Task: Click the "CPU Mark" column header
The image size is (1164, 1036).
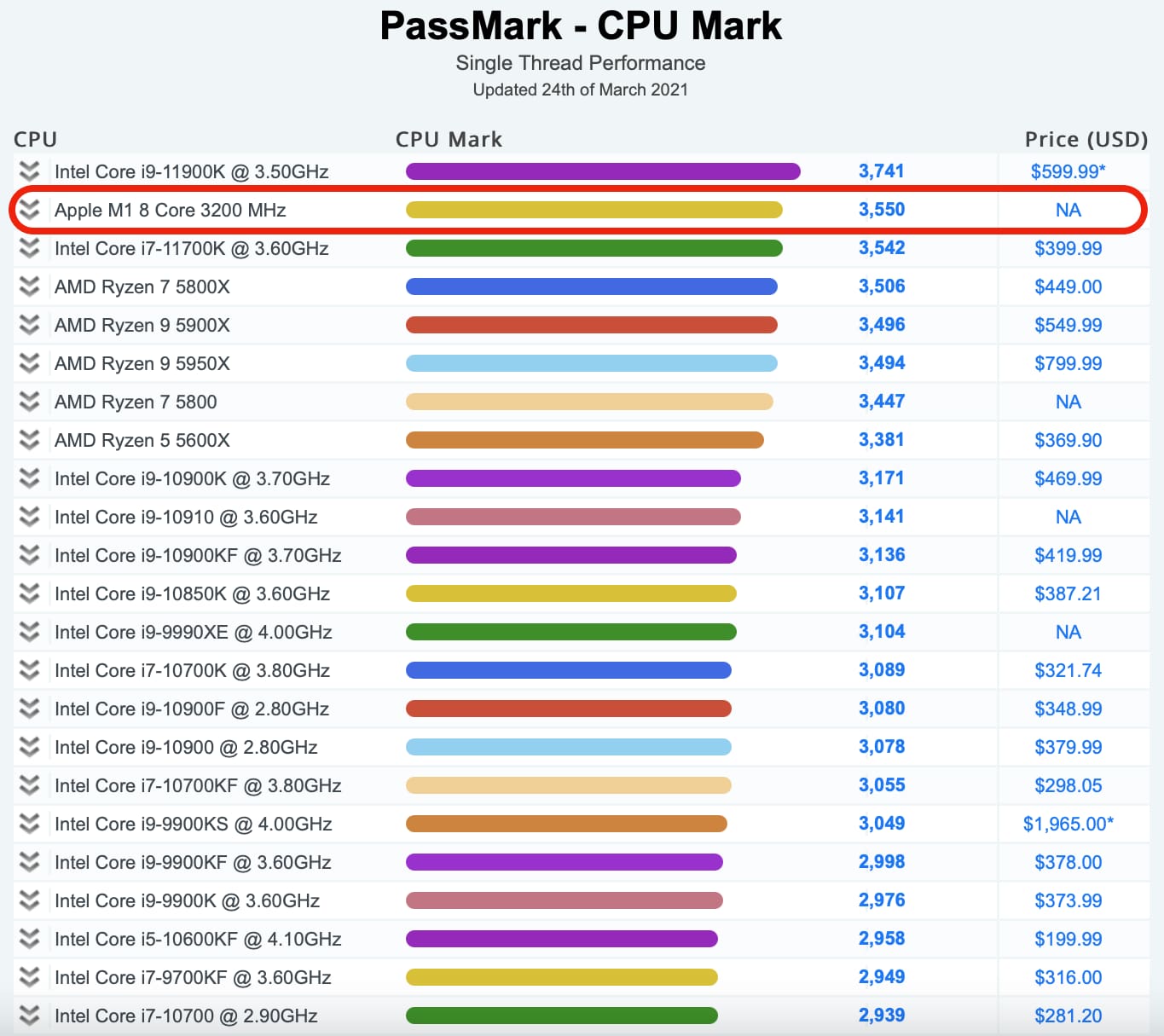Action: (449, 139)
